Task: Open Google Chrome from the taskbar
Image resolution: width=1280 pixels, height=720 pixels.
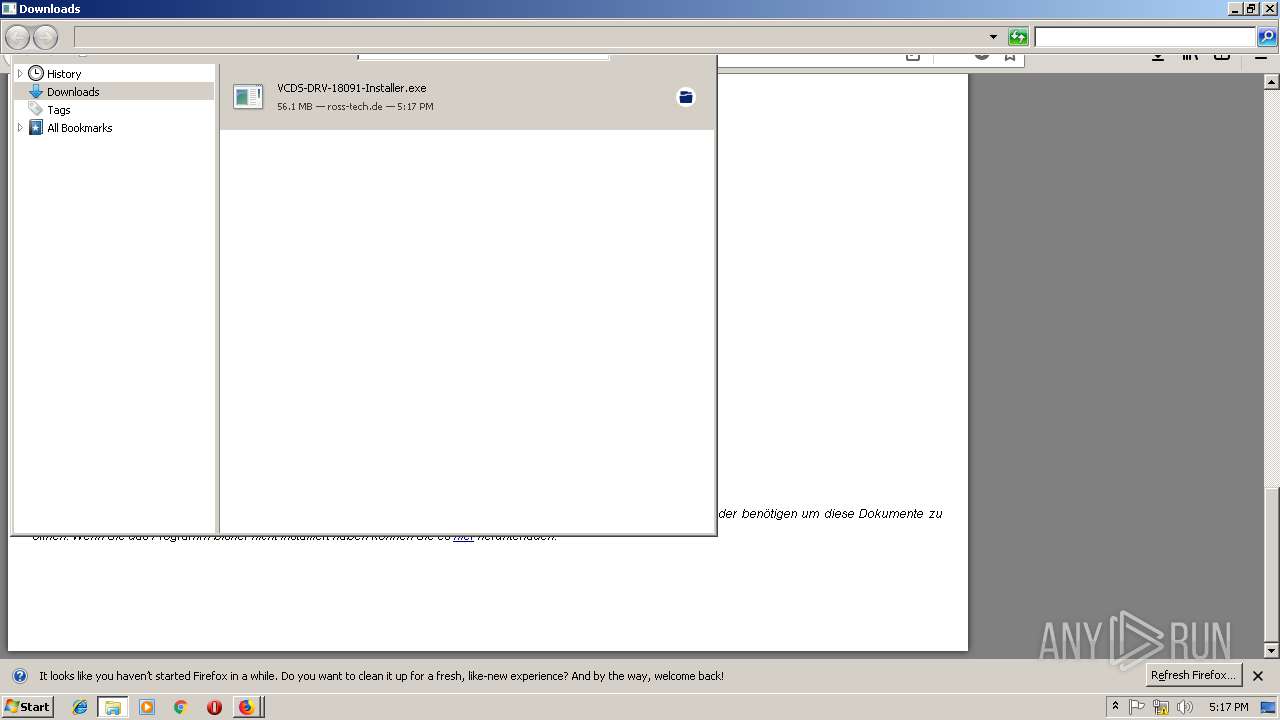Action: point(180,707)
